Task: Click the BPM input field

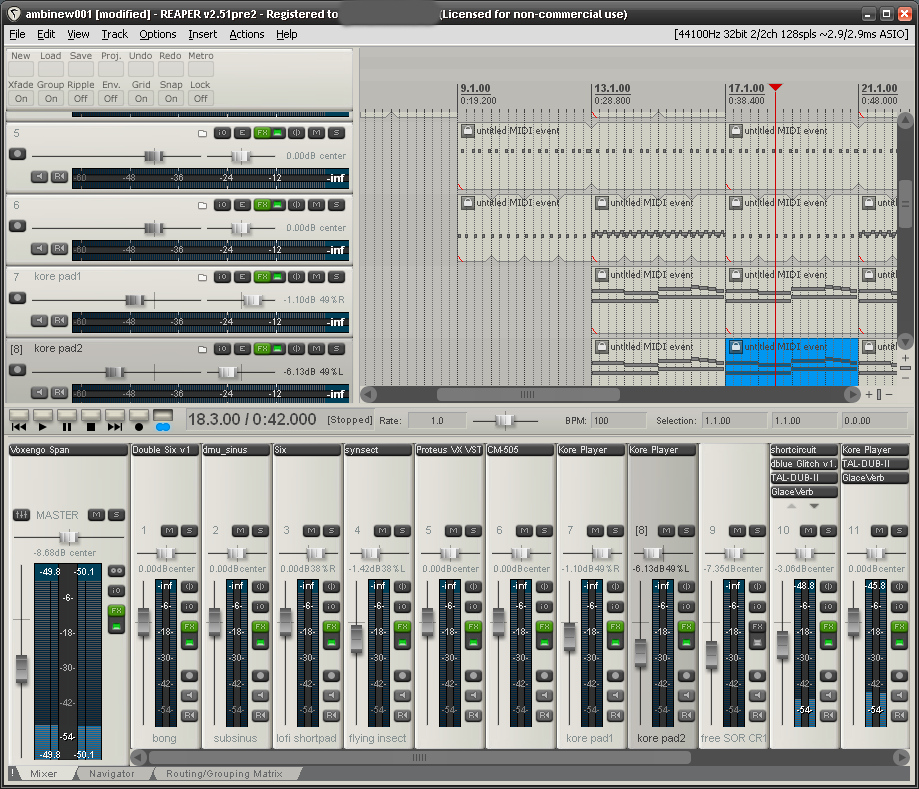Action: pyautogui.click(x=618, y=421)
